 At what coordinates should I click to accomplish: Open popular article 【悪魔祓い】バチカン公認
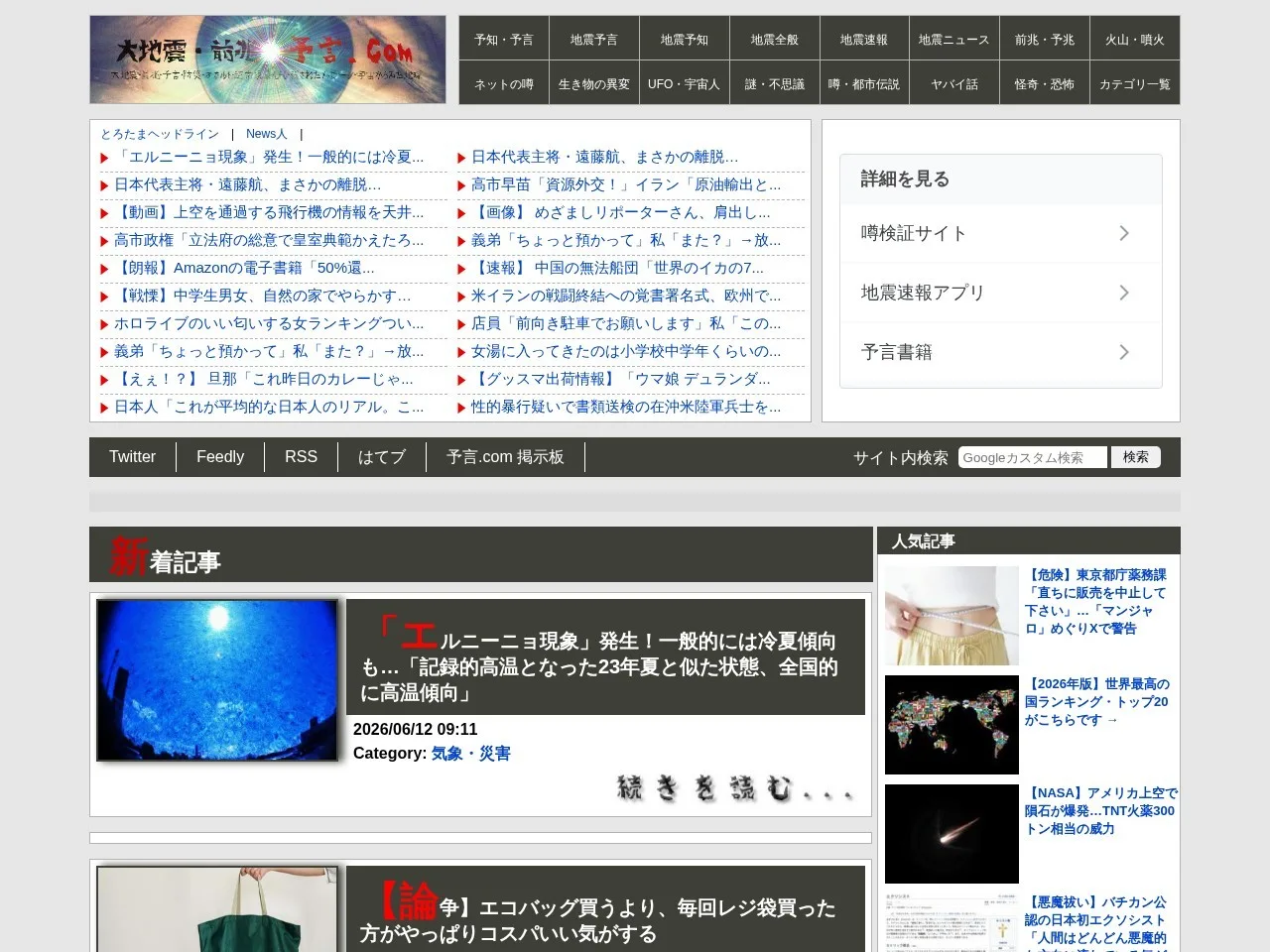coord(1096,923)
